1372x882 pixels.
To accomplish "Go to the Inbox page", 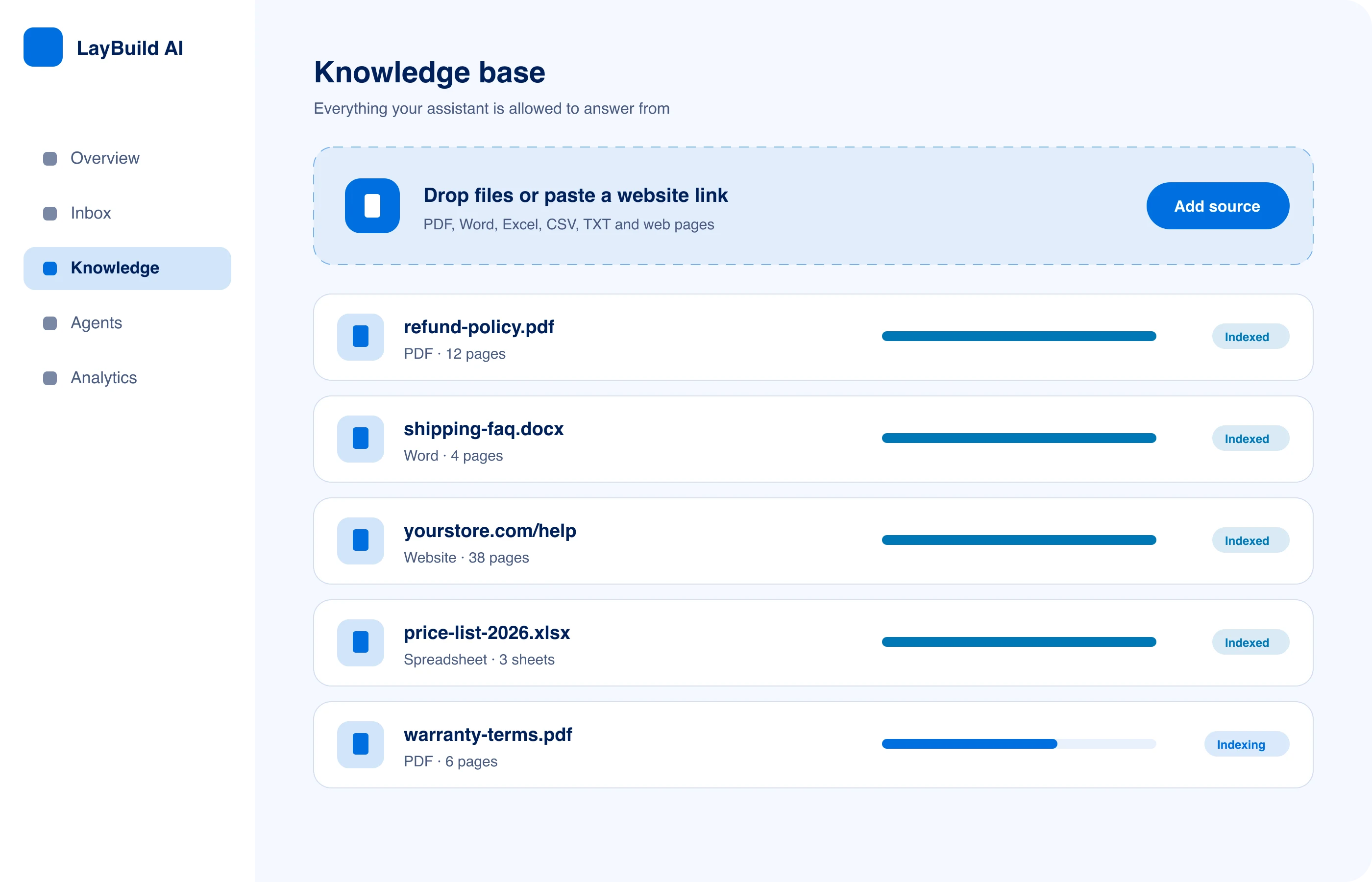I will pyautogui.click(x=127, y=214).
